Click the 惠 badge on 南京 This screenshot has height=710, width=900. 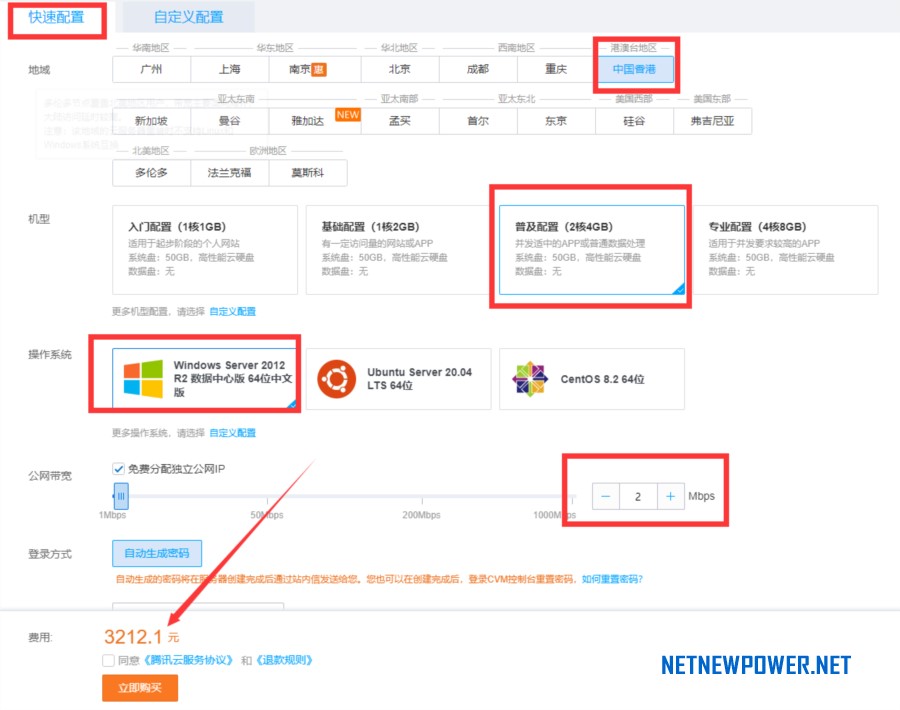pyautogui.click(x=319, y=69)
